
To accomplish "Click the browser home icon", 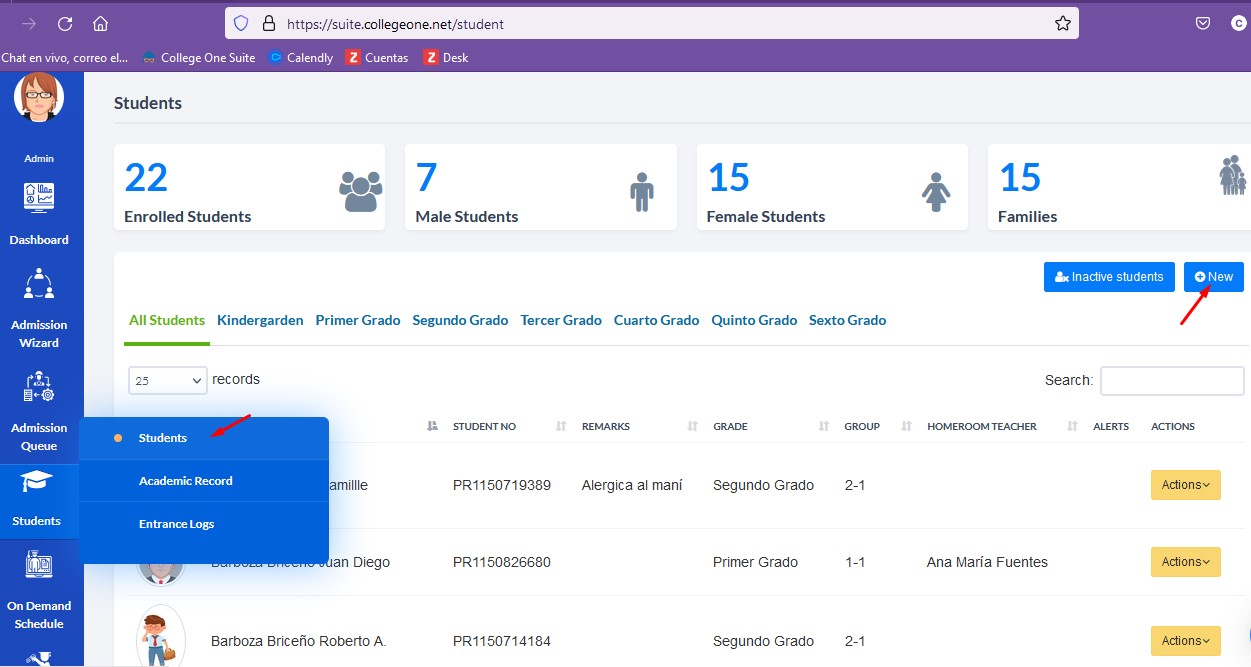I will click(100, 23).
